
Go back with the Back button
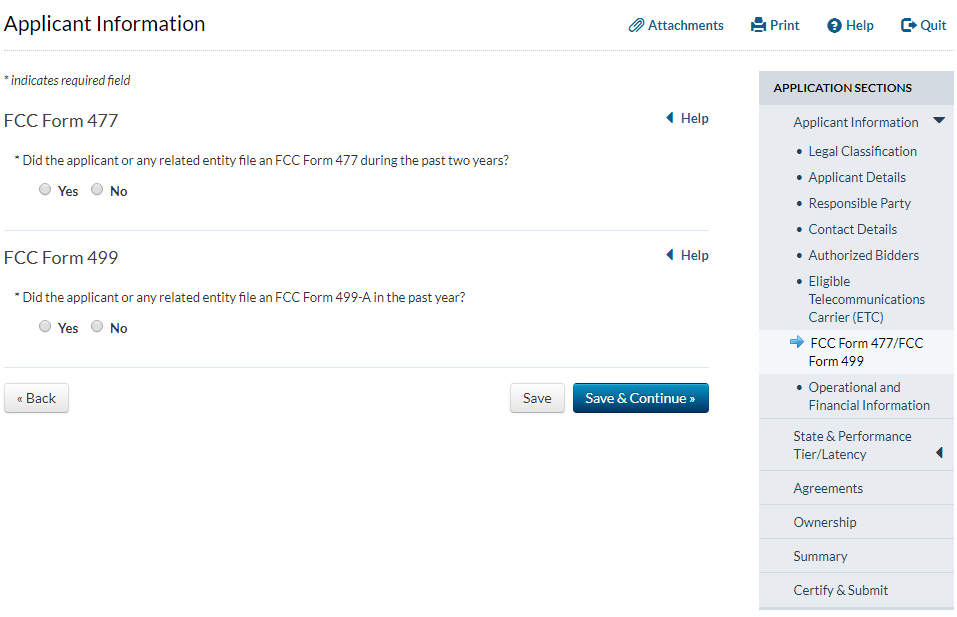click(x=36, y=398)
